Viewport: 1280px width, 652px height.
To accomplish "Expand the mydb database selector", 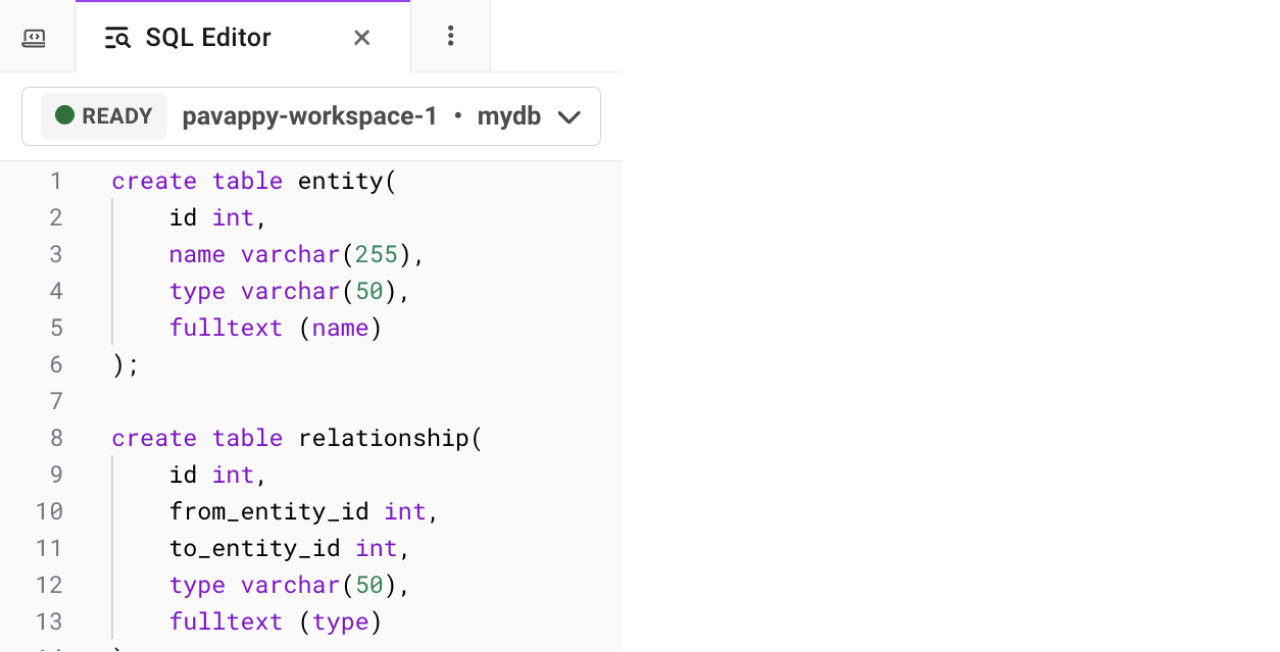I will pos(569,117).
